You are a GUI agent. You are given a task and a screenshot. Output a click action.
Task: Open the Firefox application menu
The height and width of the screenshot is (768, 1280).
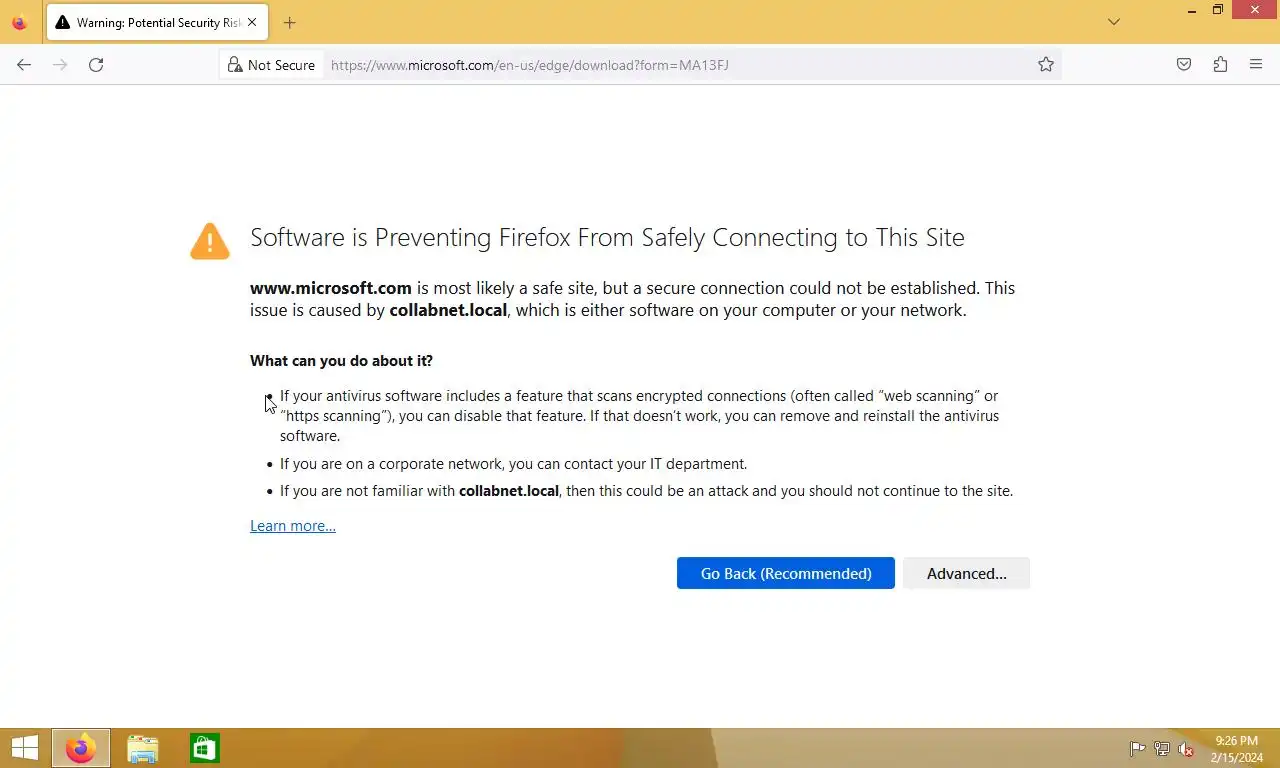(x=1256, y=65)
